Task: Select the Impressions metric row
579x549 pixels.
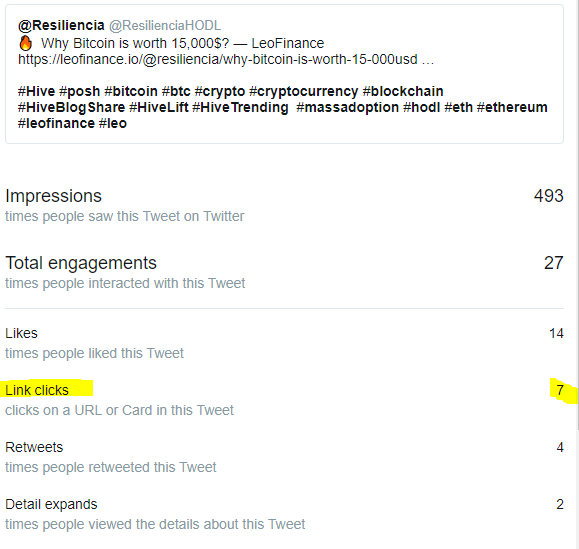Action: click(x=284, y=205)
